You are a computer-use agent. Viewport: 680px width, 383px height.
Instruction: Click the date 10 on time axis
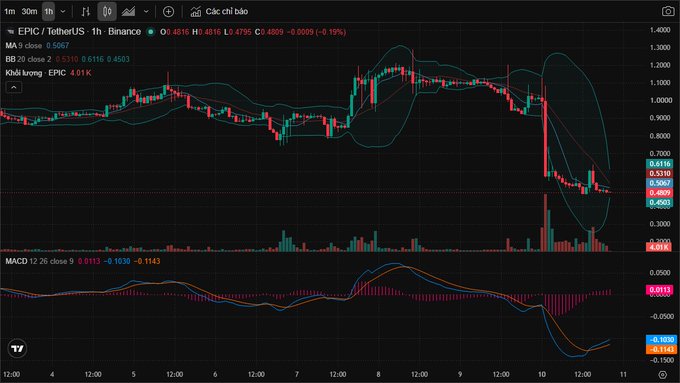(x=542, y=374)
